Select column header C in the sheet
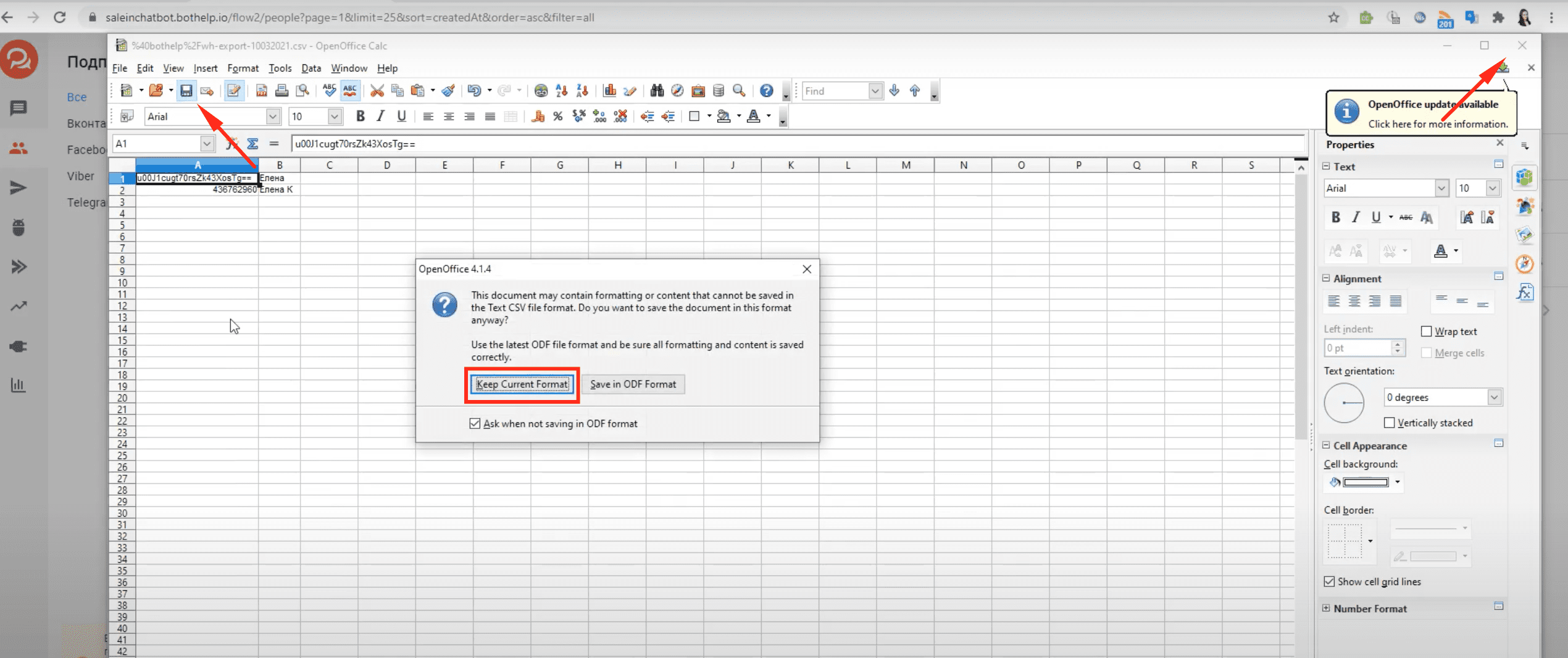The height and width of the screenshot is (658, 1568). (329, 165)
